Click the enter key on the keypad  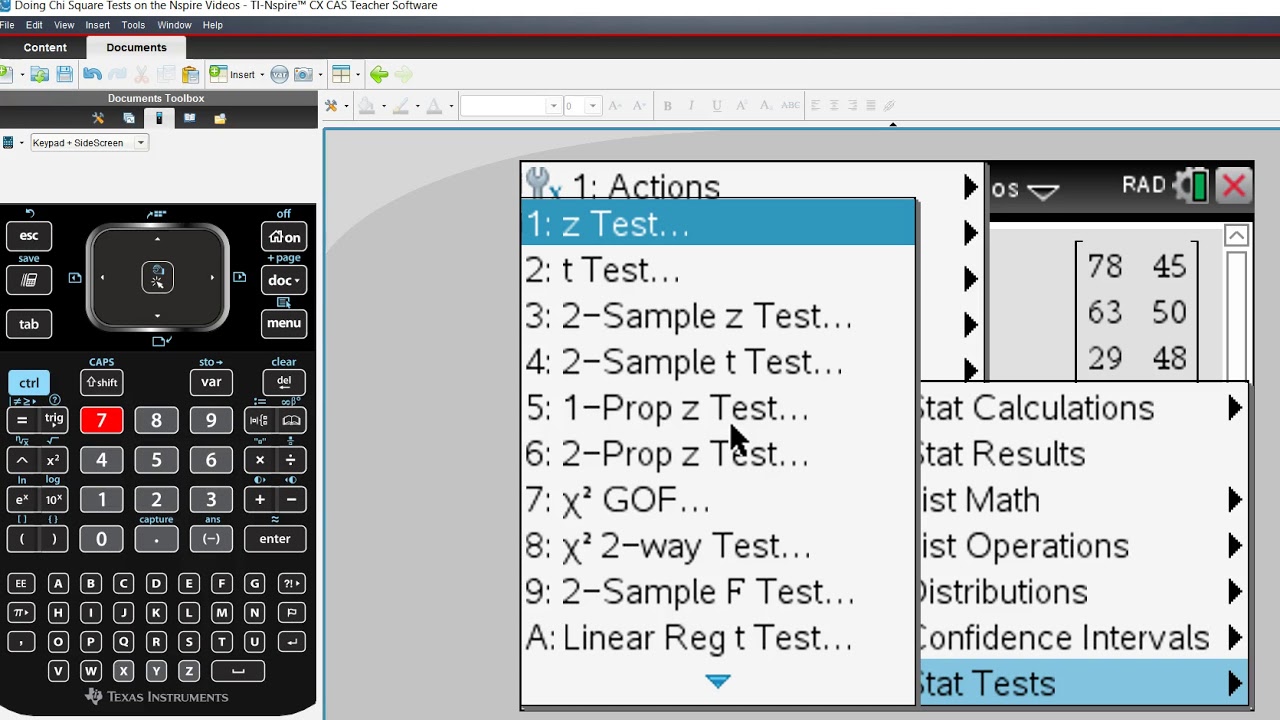[275, 539]
